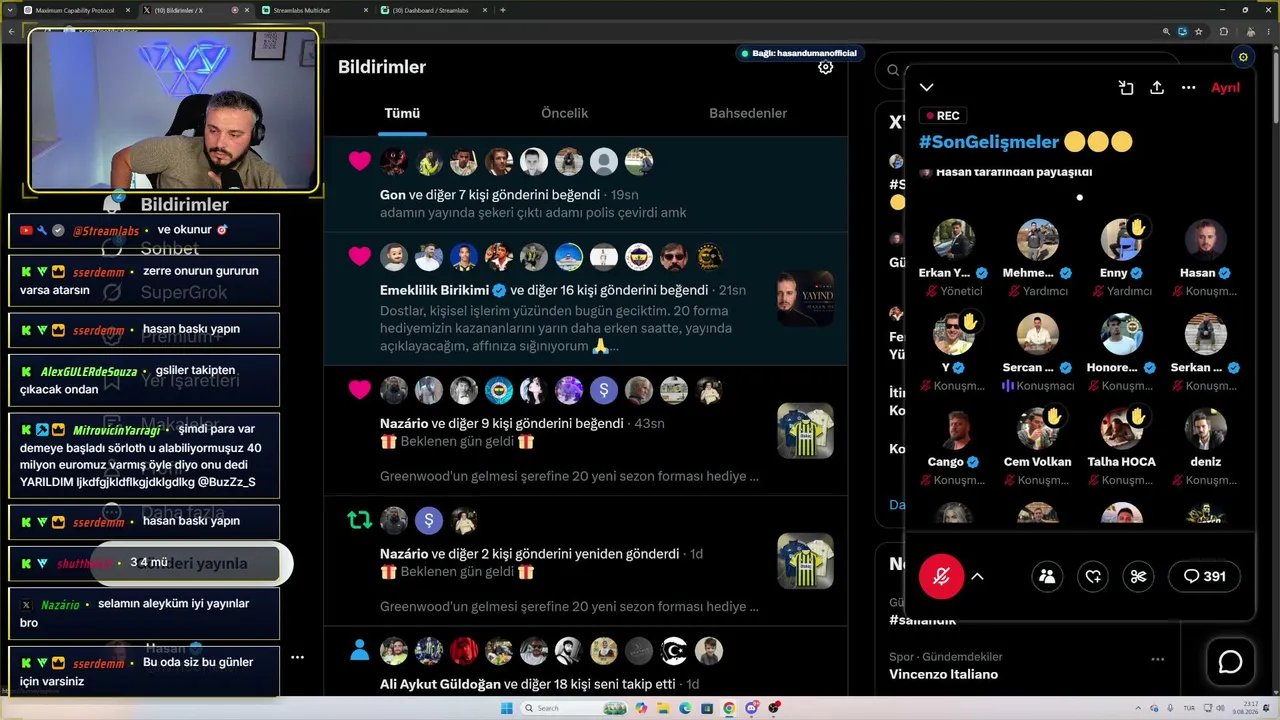Viewport: 1280px width, 720px height.
Task: Open Cem Volkan speaker avatar in Space
Action: (x=1038, y=429)
